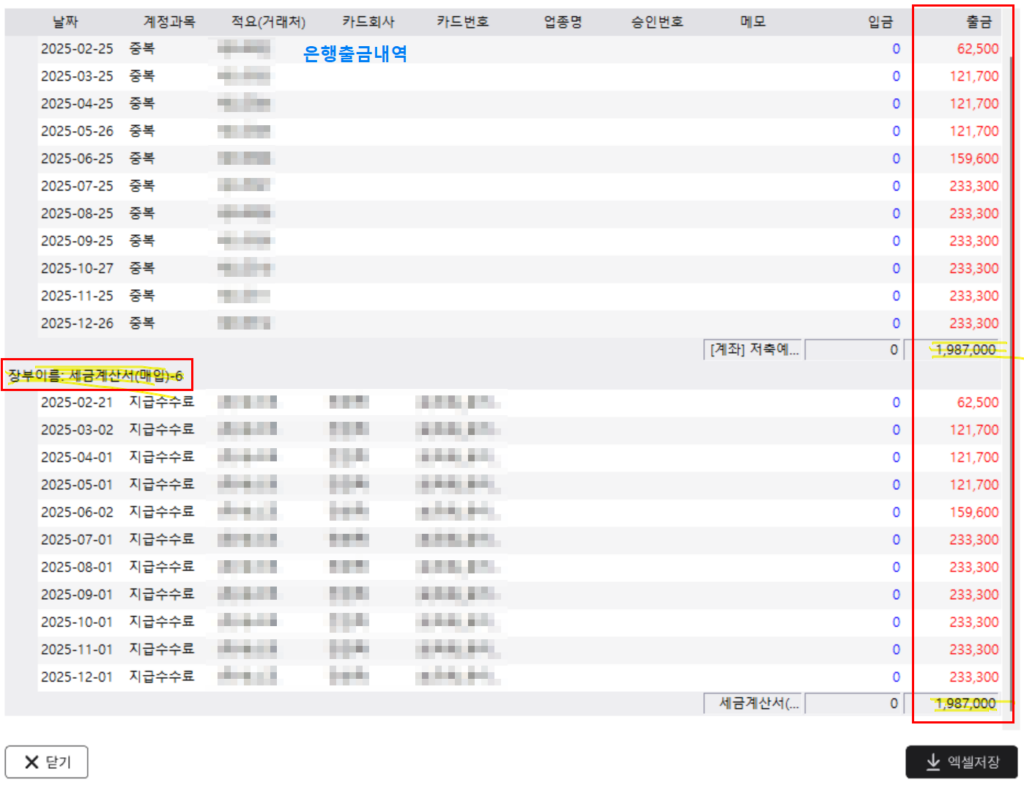The height and width of the screenshot is (785, 1024).
Task: Click the 장부이름: 세금계산서(매입)-6 group header
Action: click(98, 376)
